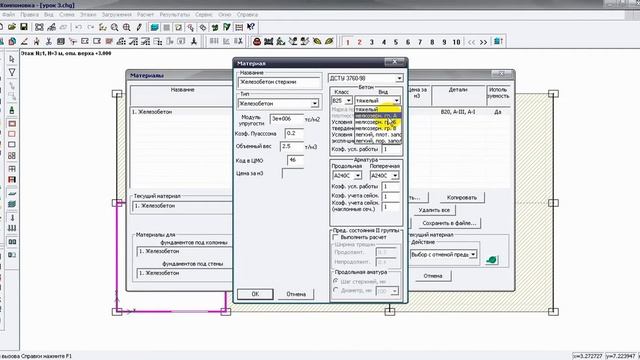Image resolution: width=640 pixels, height=360 pixels.
Task: Click the Модуль упругости input field
Action: [x=287, y=119]
